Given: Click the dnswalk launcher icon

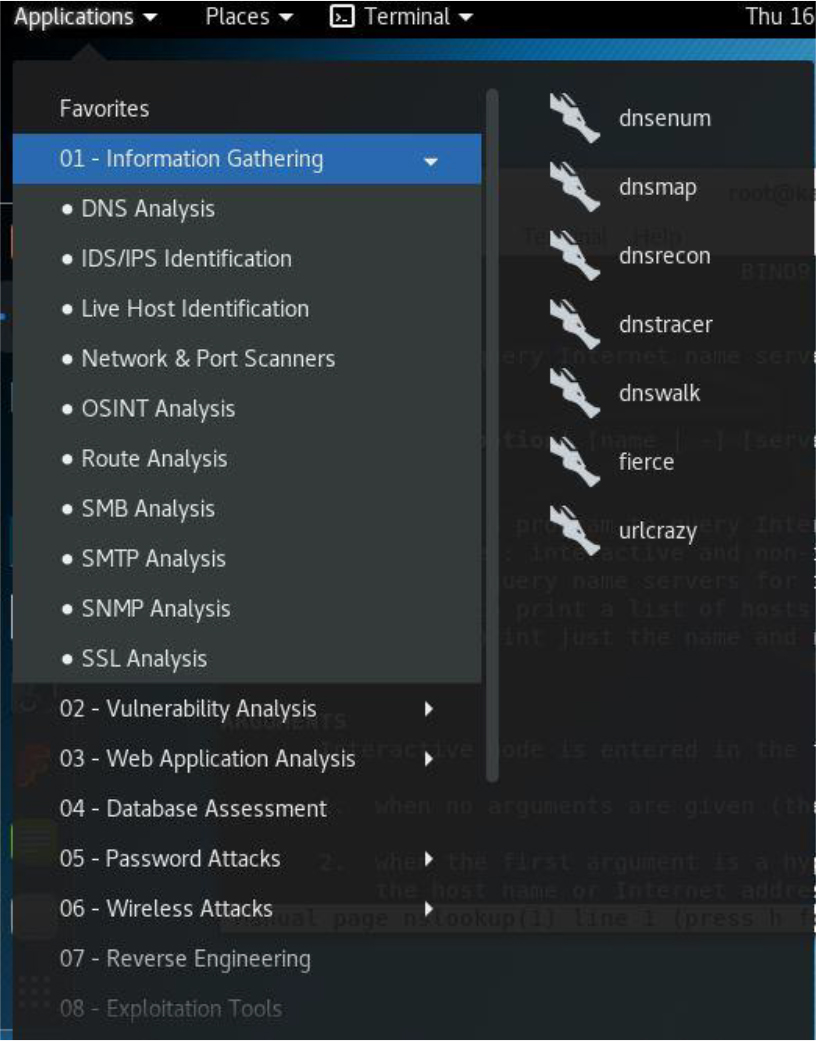Looking at the screenshot, I should point(574,393).
